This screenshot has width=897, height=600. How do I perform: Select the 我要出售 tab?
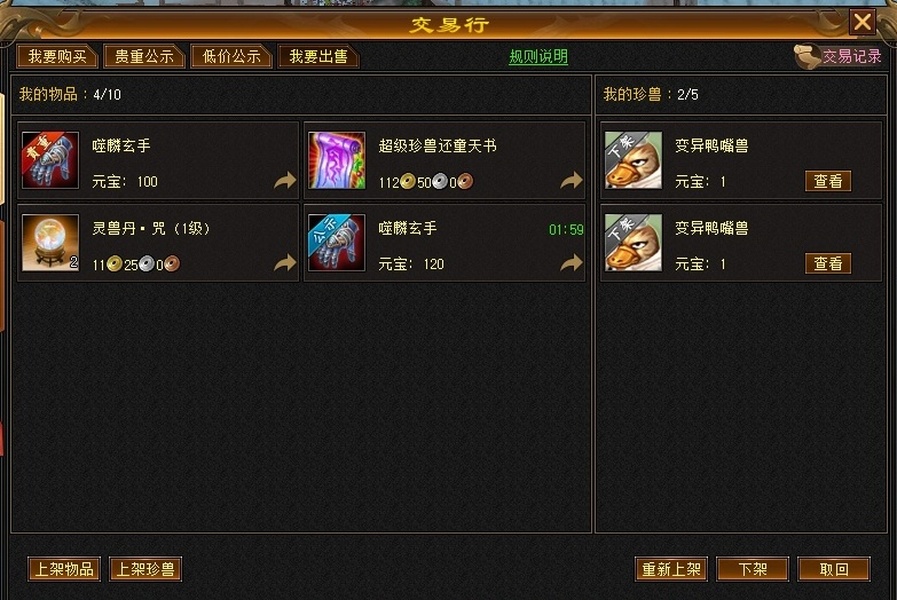tap(318, 57)
